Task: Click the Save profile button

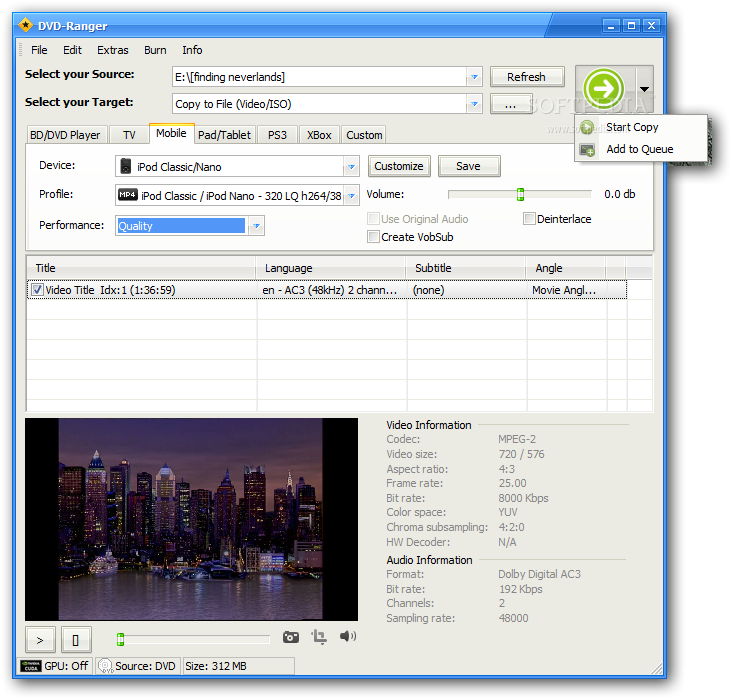Action: (469, 166)
